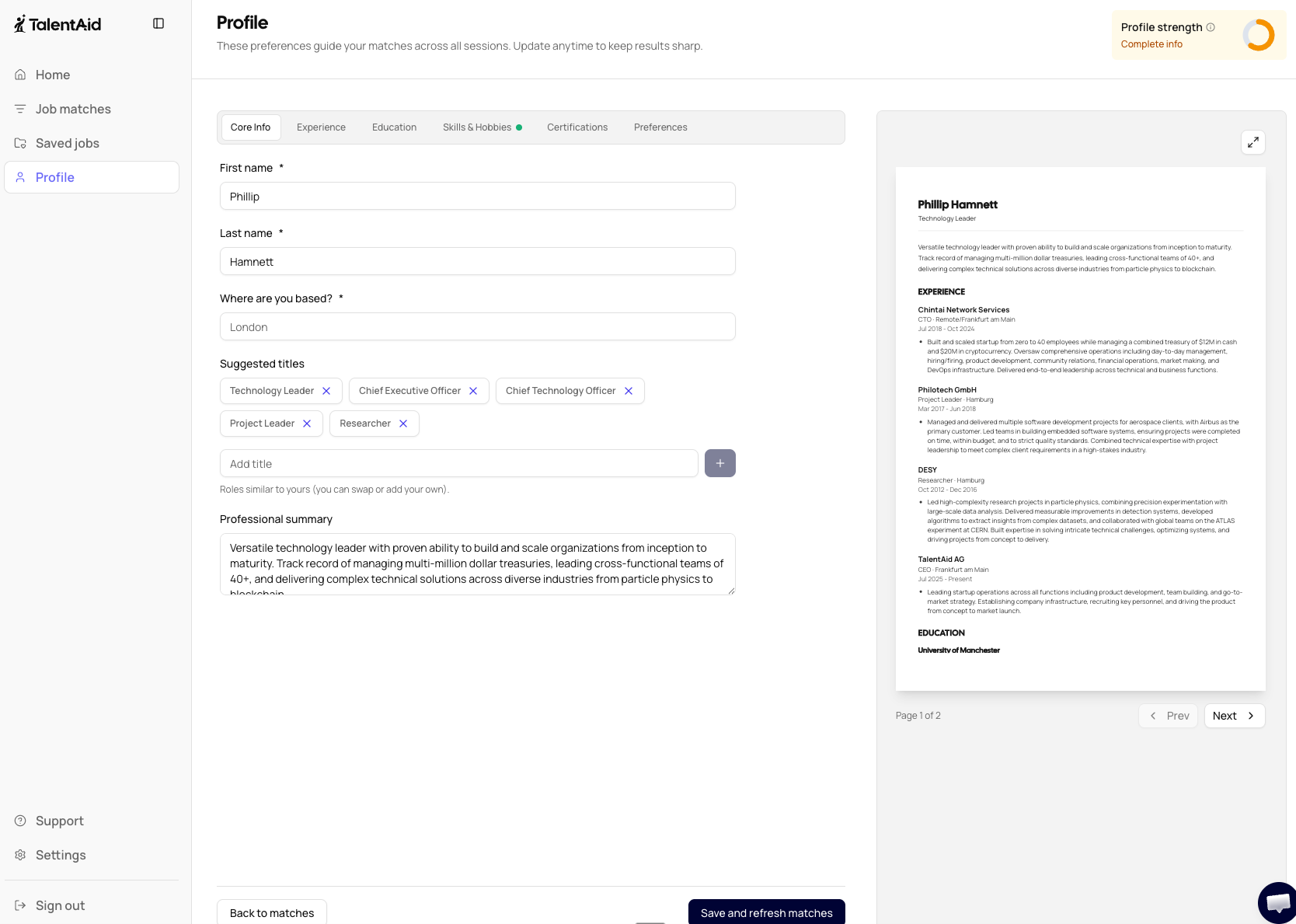The height and width of the screenshot is (924, 1296).
Task: Go to the next resume page
Action: click(1235, 716)
